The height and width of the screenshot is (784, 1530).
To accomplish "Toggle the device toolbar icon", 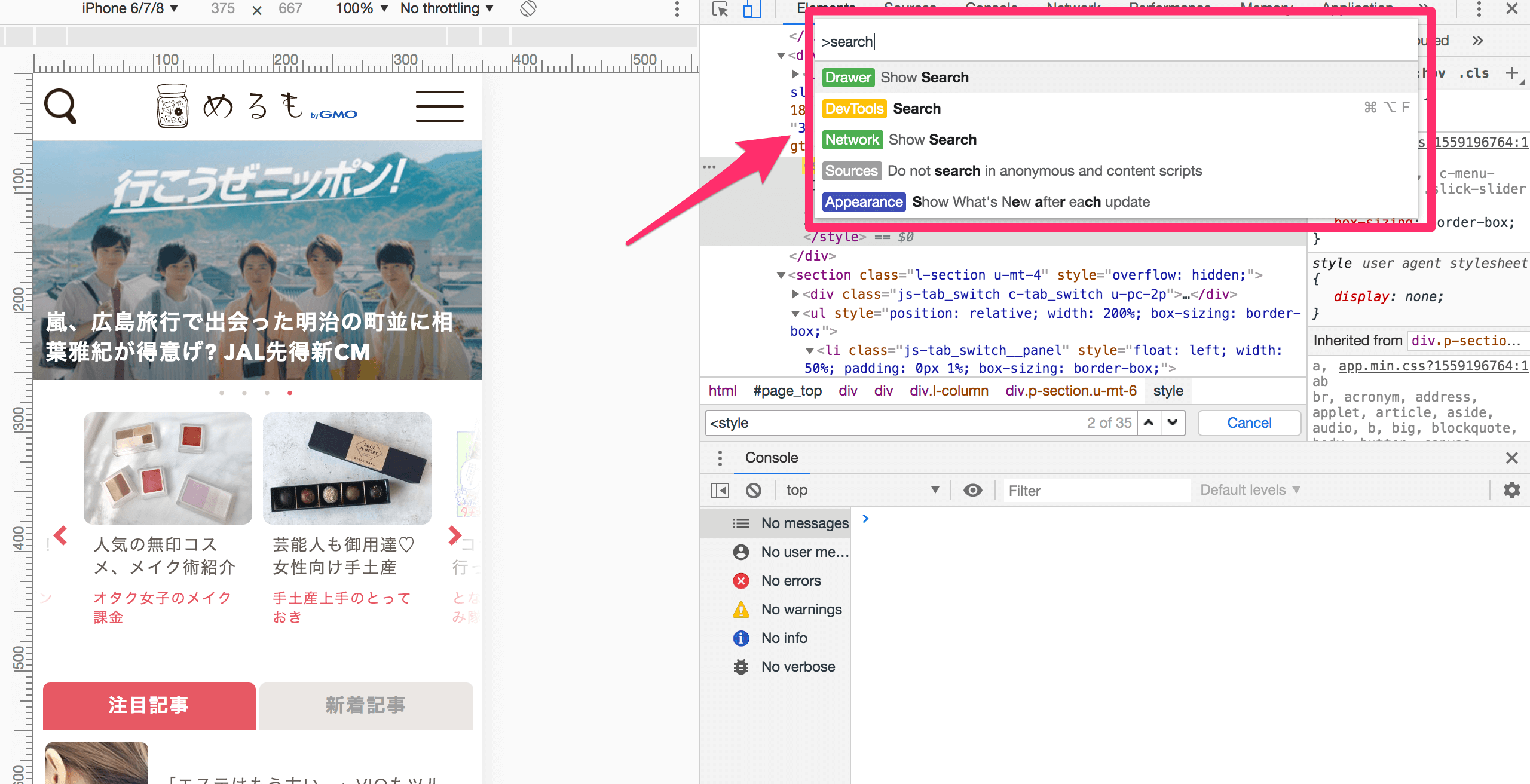I will tap(751, 10).
